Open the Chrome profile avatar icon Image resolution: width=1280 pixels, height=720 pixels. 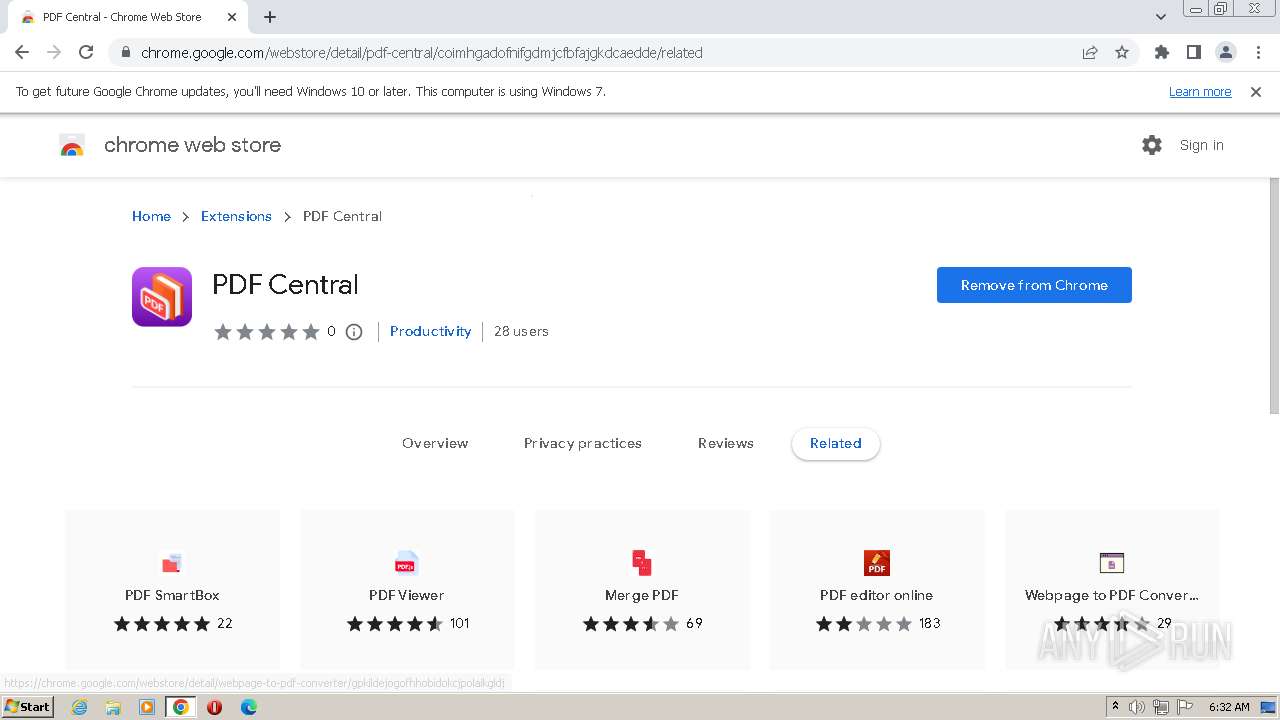click(x=1225, y=53)
